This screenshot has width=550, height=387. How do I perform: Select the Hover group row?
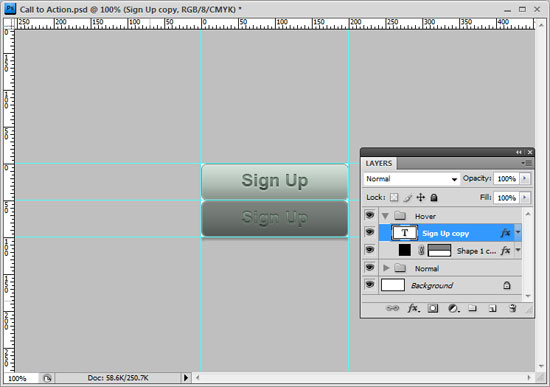tap(450, 216)
